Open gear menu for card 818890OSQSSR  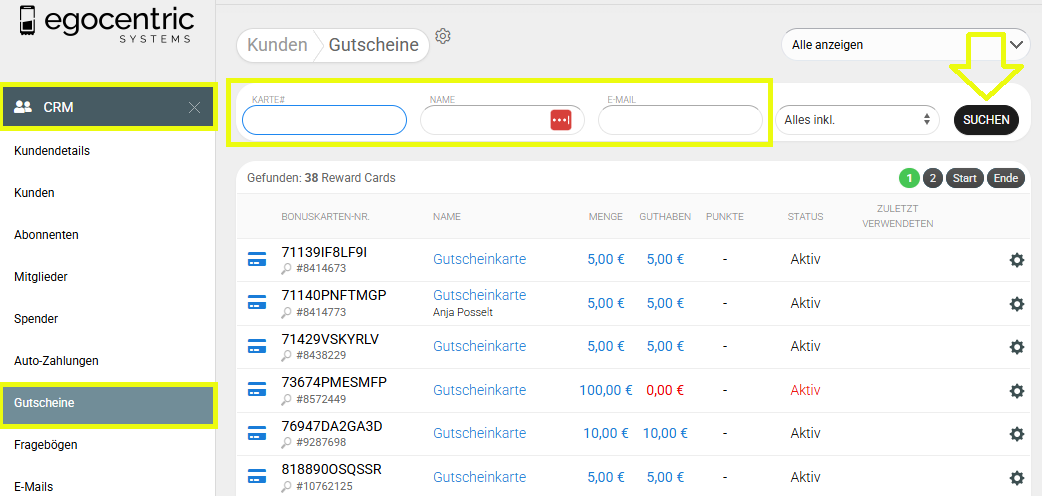pos(1016,477)
